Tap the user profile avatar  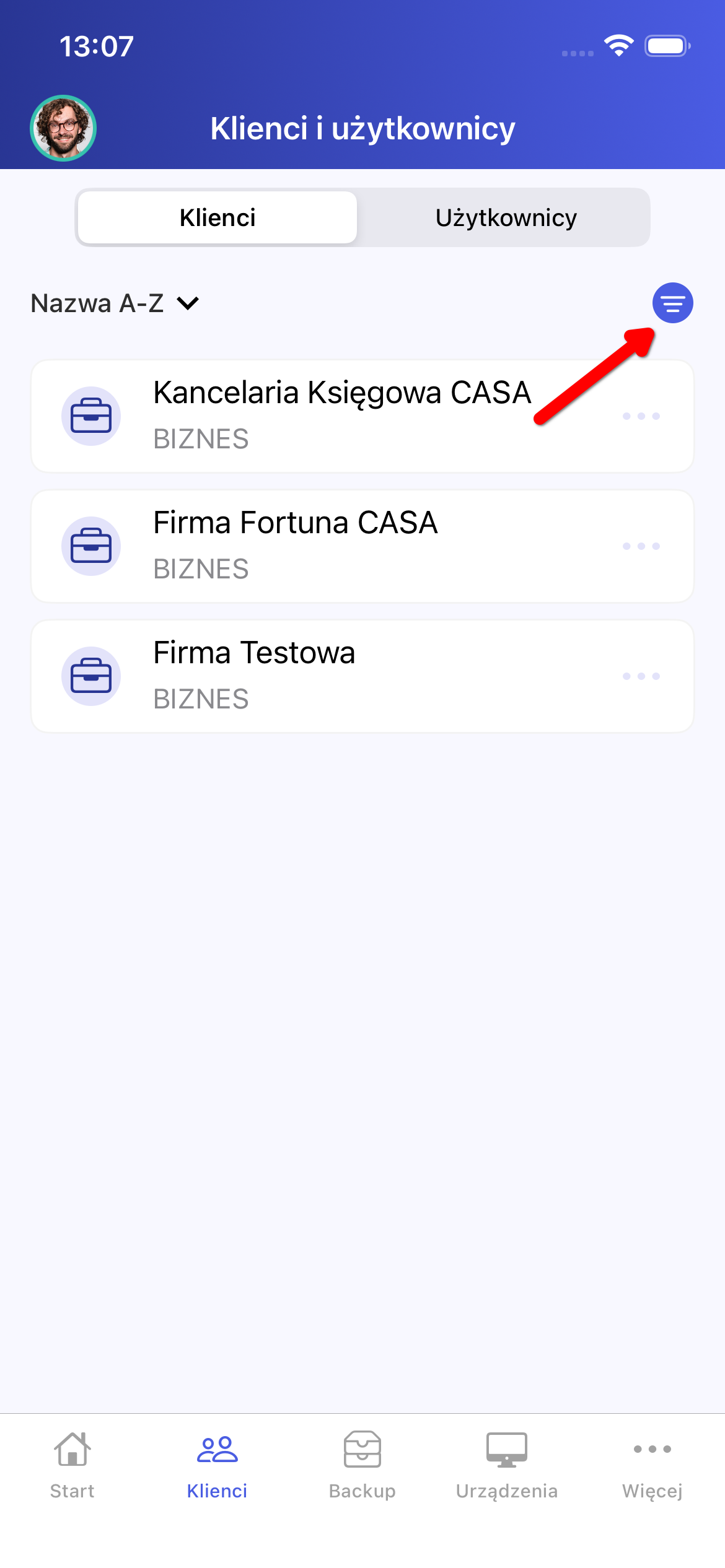[63, 128]
